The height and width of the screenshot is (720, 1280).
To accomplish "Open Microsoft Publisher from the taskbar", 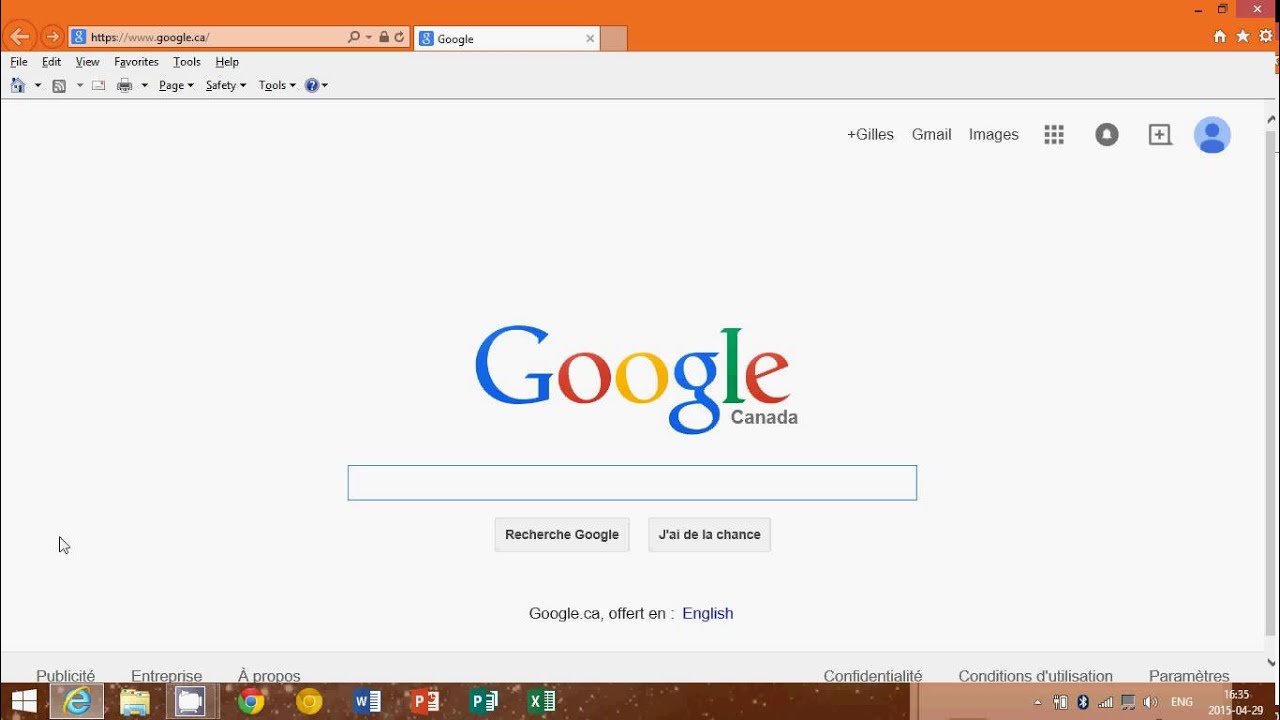I will tap(483, 701).
